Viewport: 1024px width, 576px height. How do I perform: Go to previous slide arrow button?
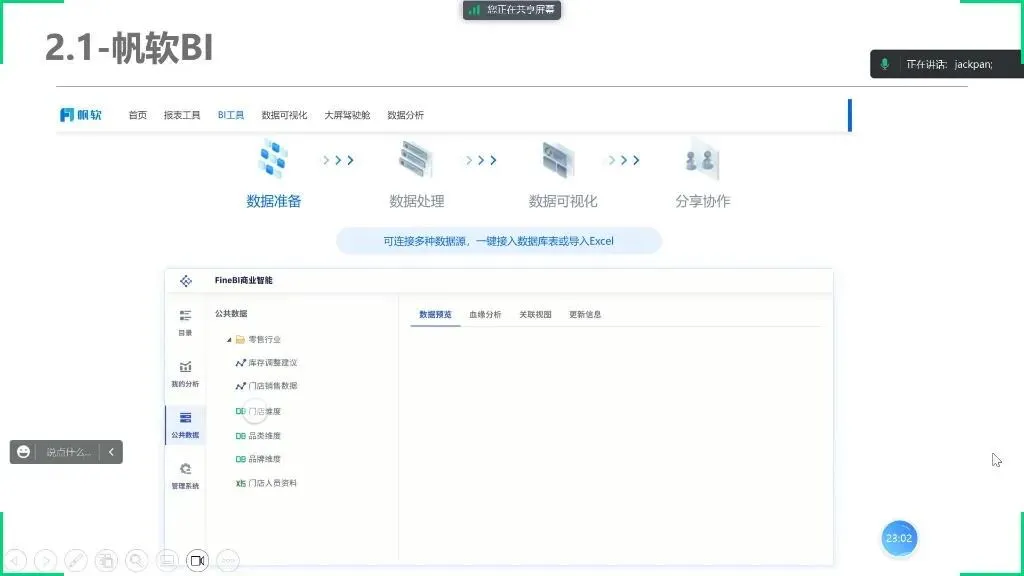point(15,560)
